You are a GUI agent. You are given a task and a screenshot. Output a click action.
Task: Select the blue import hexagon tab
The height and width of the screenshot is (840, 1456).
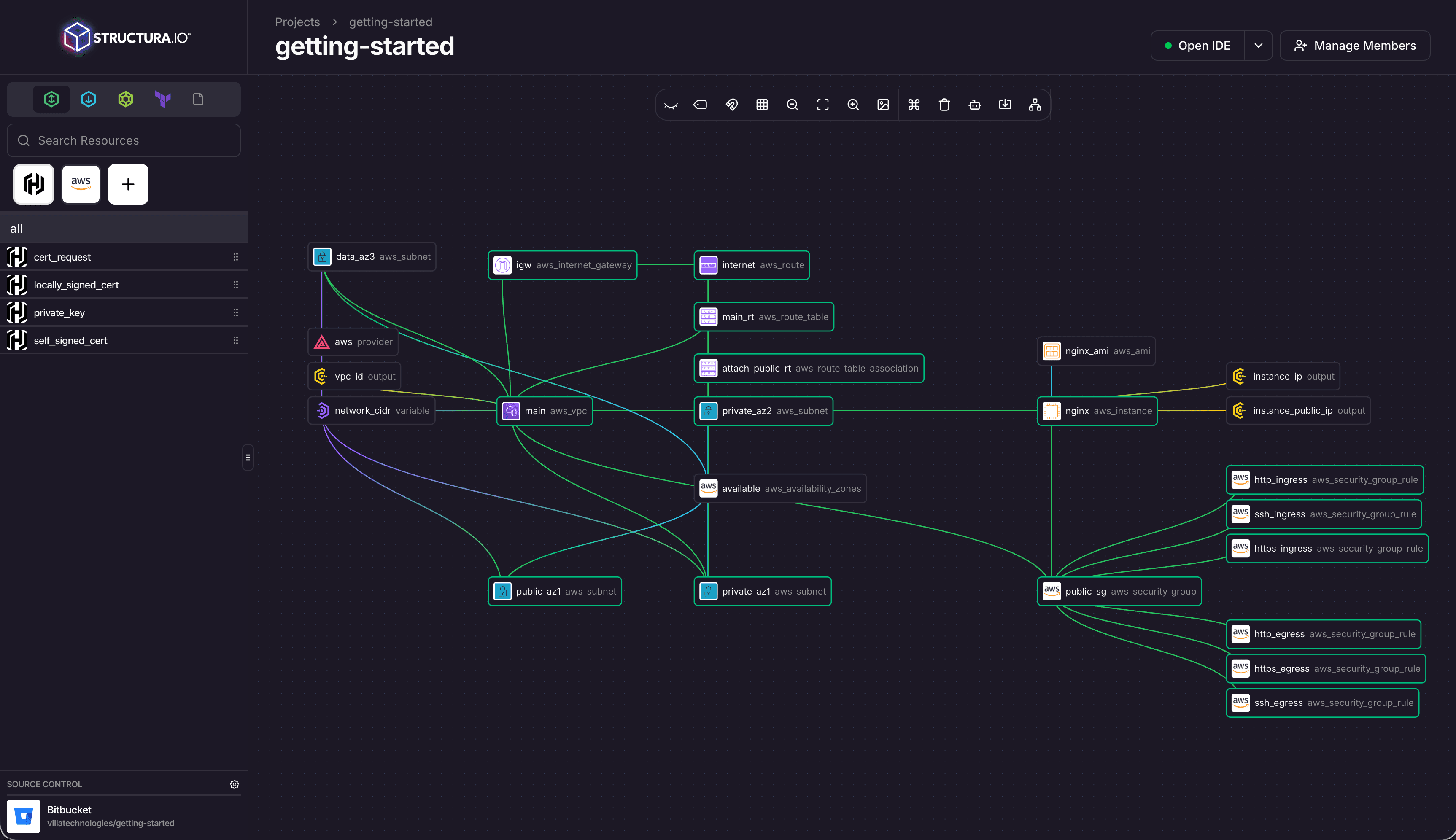[x=88, y=99]
